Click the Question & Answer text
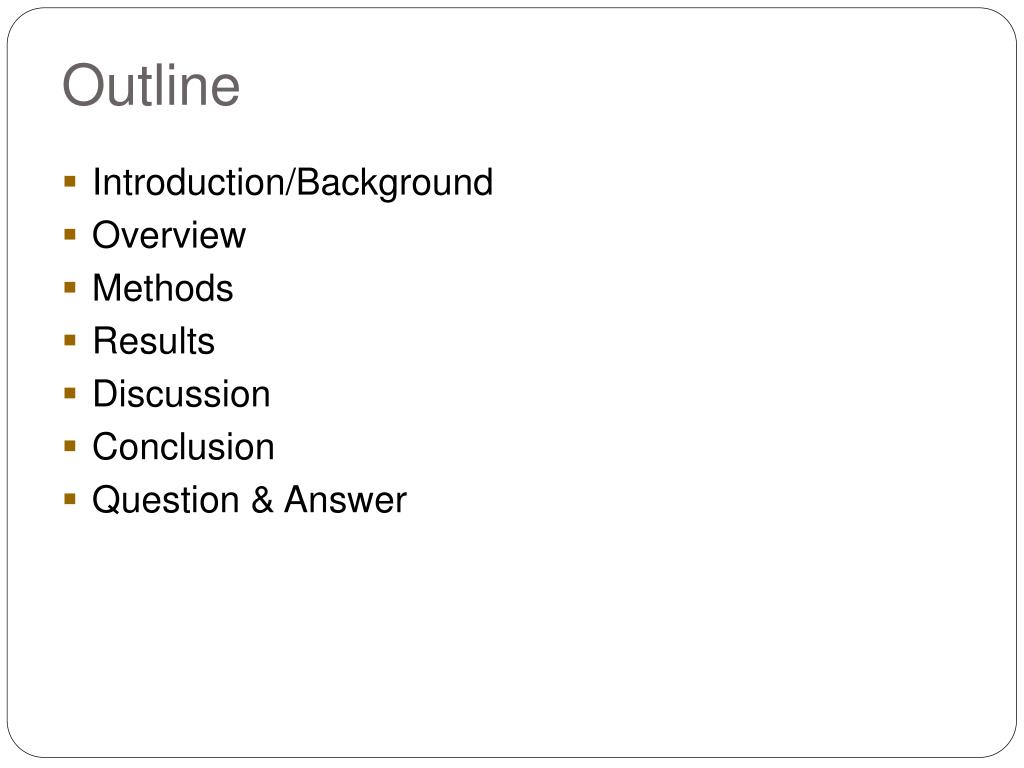 coord(249,500)
